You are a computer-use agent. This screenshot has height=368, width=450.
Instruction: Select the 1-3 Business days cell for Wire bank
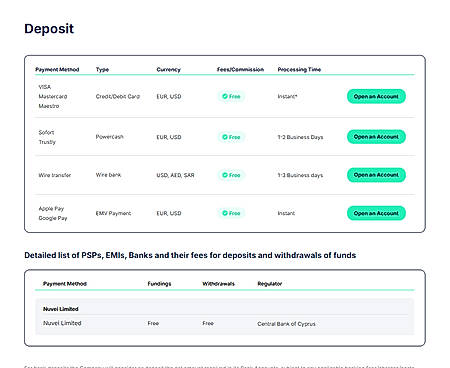coord(300,175)
